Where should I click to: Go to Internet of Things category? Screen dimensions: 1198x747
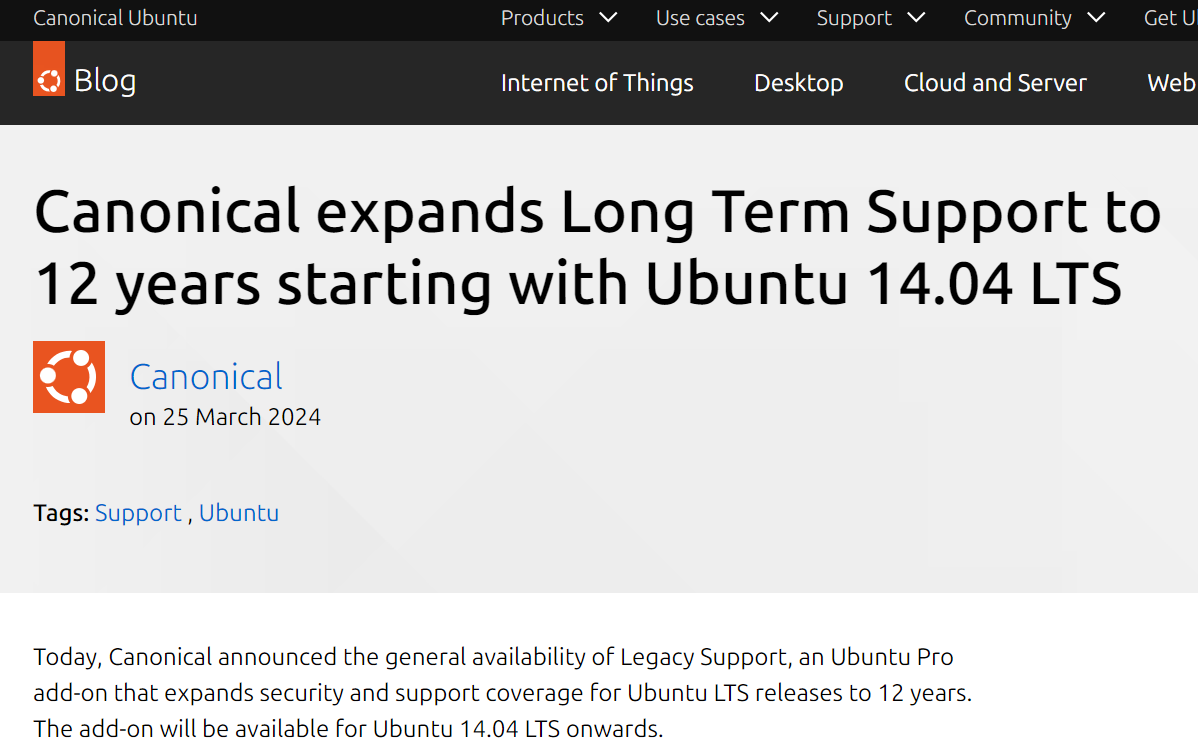tap(597, 82)
